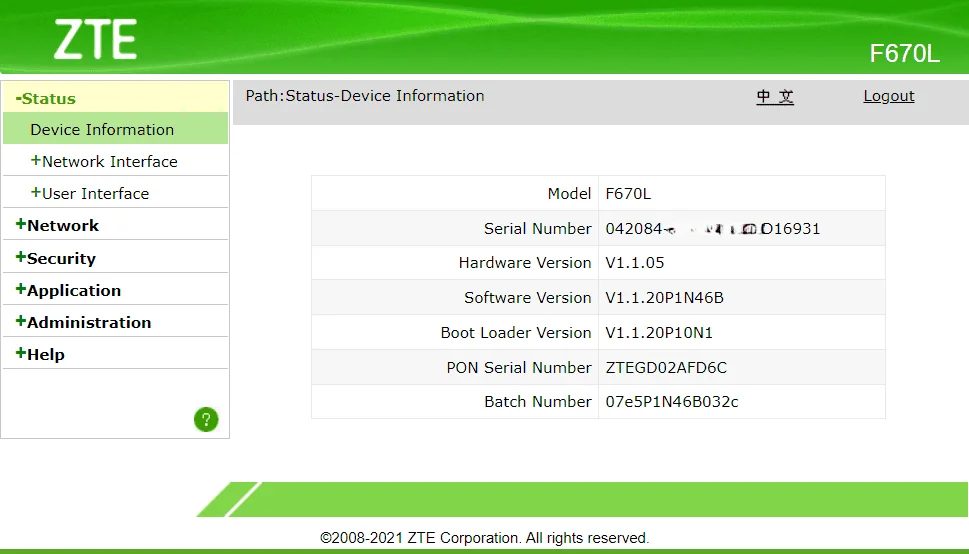Click Boot Loader Version value V1.1.20P10N1
The width and height of the screenshot is (969, 554).
tap(659, 333)
